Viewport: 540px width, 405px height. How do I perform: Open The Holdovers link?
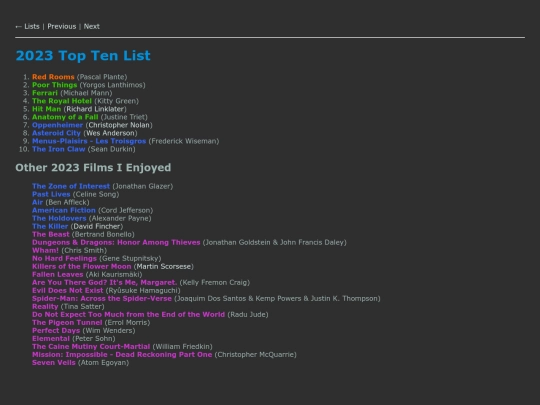coord(59,218)
